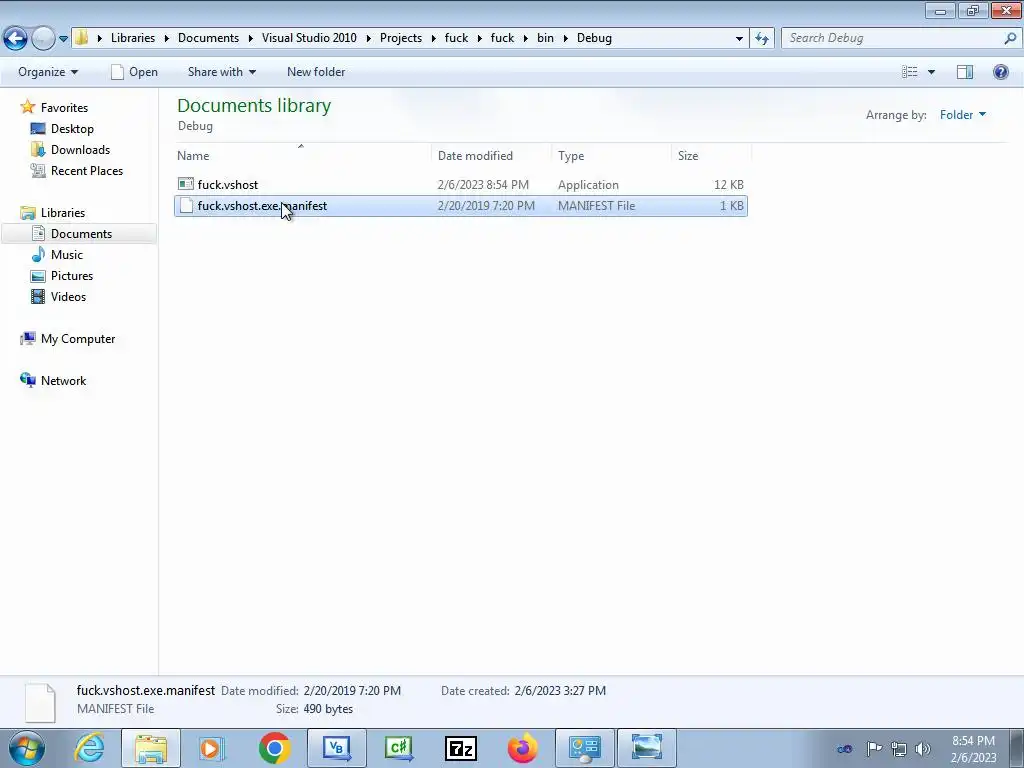Click the search magnifier icon

click(1010, 38)
